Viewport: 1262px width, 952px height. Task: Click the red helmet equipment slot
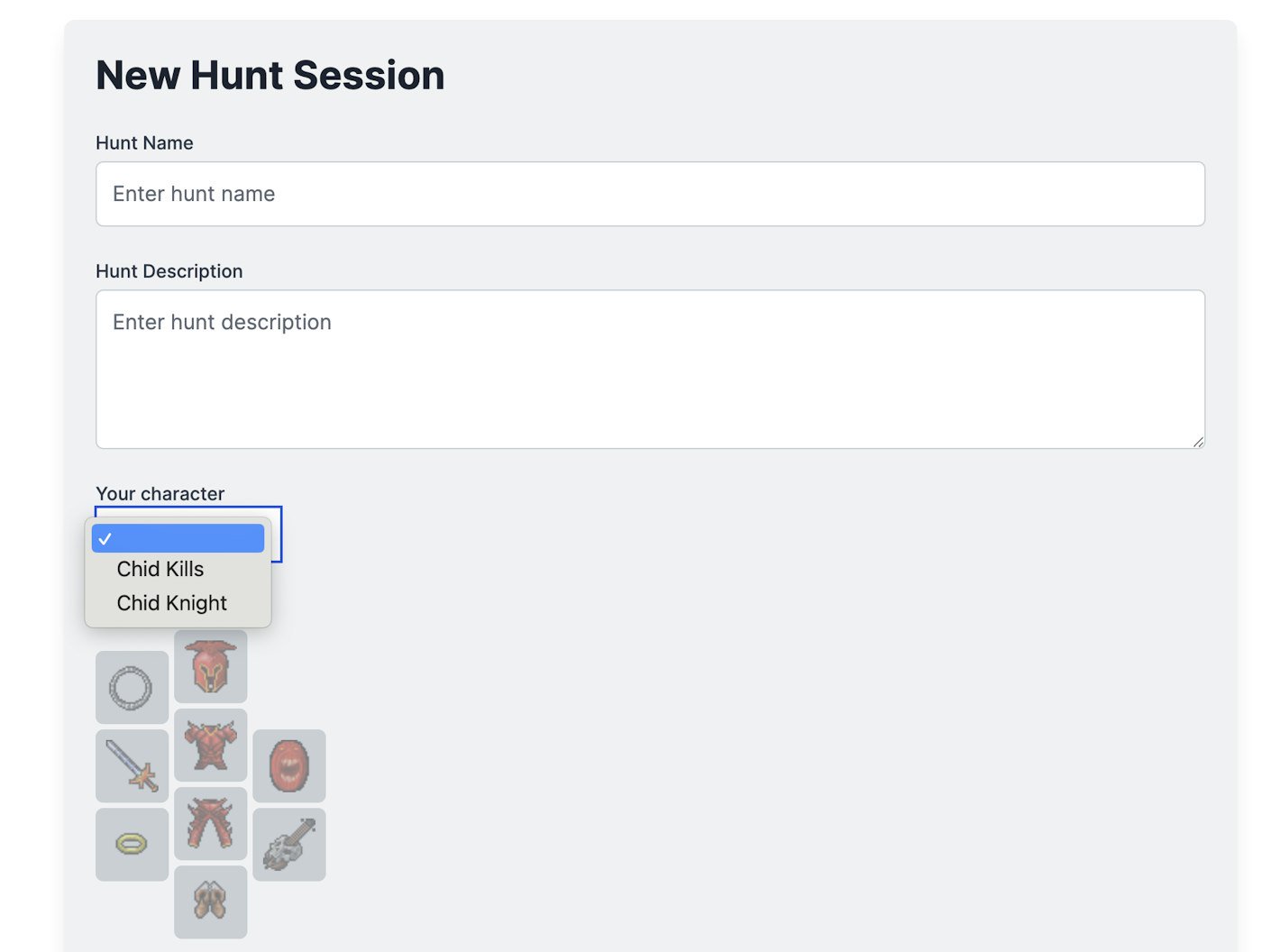click(x=210, y=667)
